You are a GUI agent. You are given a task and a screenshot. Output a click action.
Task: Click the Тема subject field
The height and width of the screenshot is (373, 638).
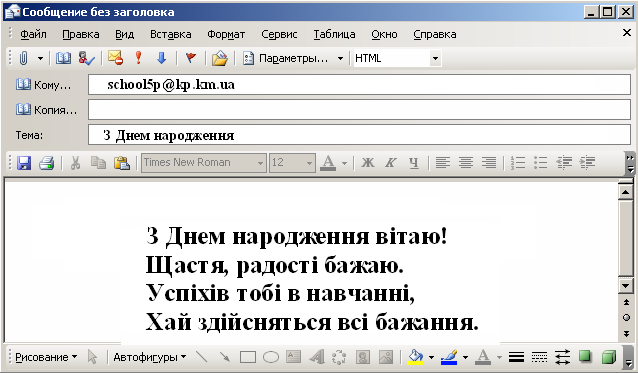(x=359, y=135)
